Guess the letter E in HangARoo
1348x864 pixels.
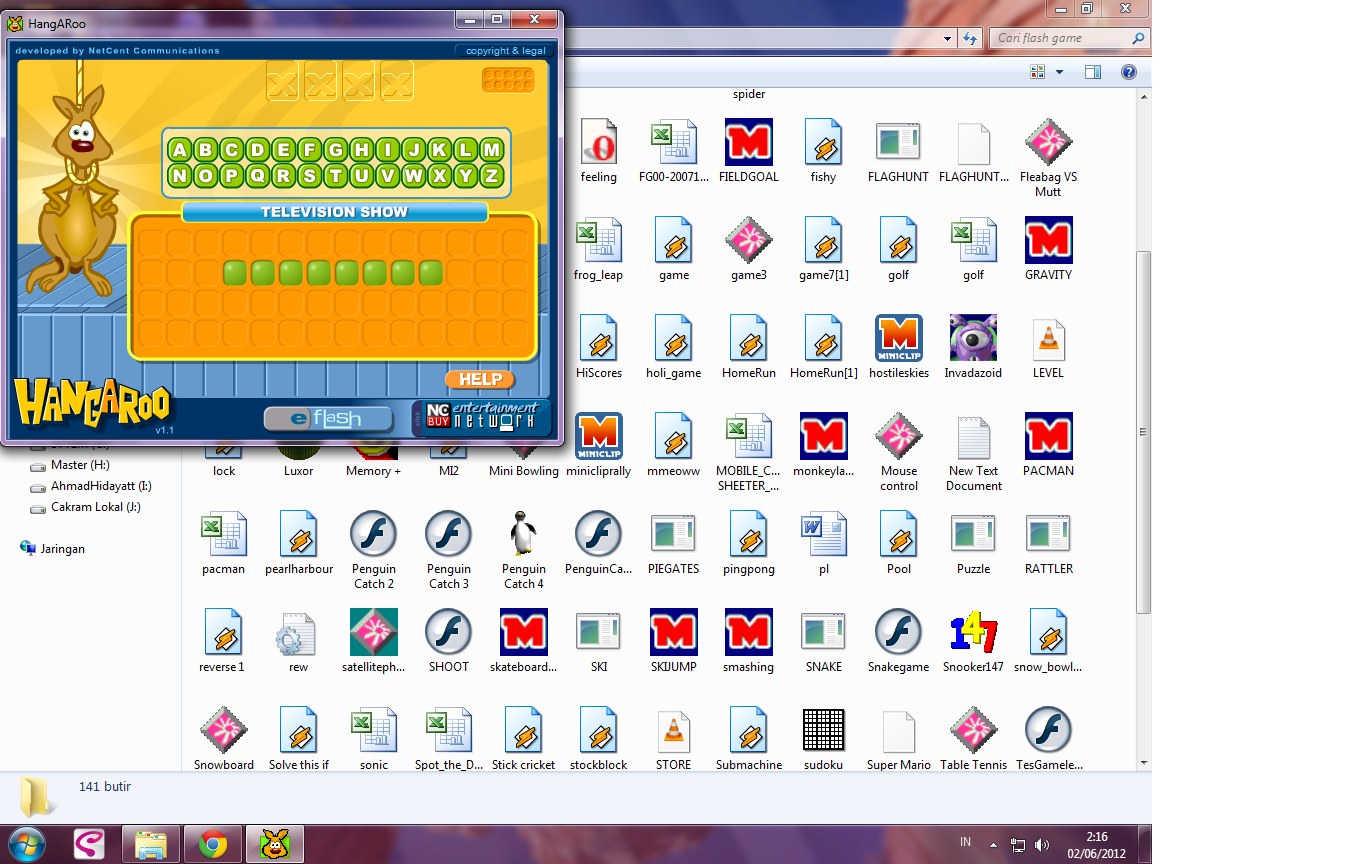pos(284,151)
